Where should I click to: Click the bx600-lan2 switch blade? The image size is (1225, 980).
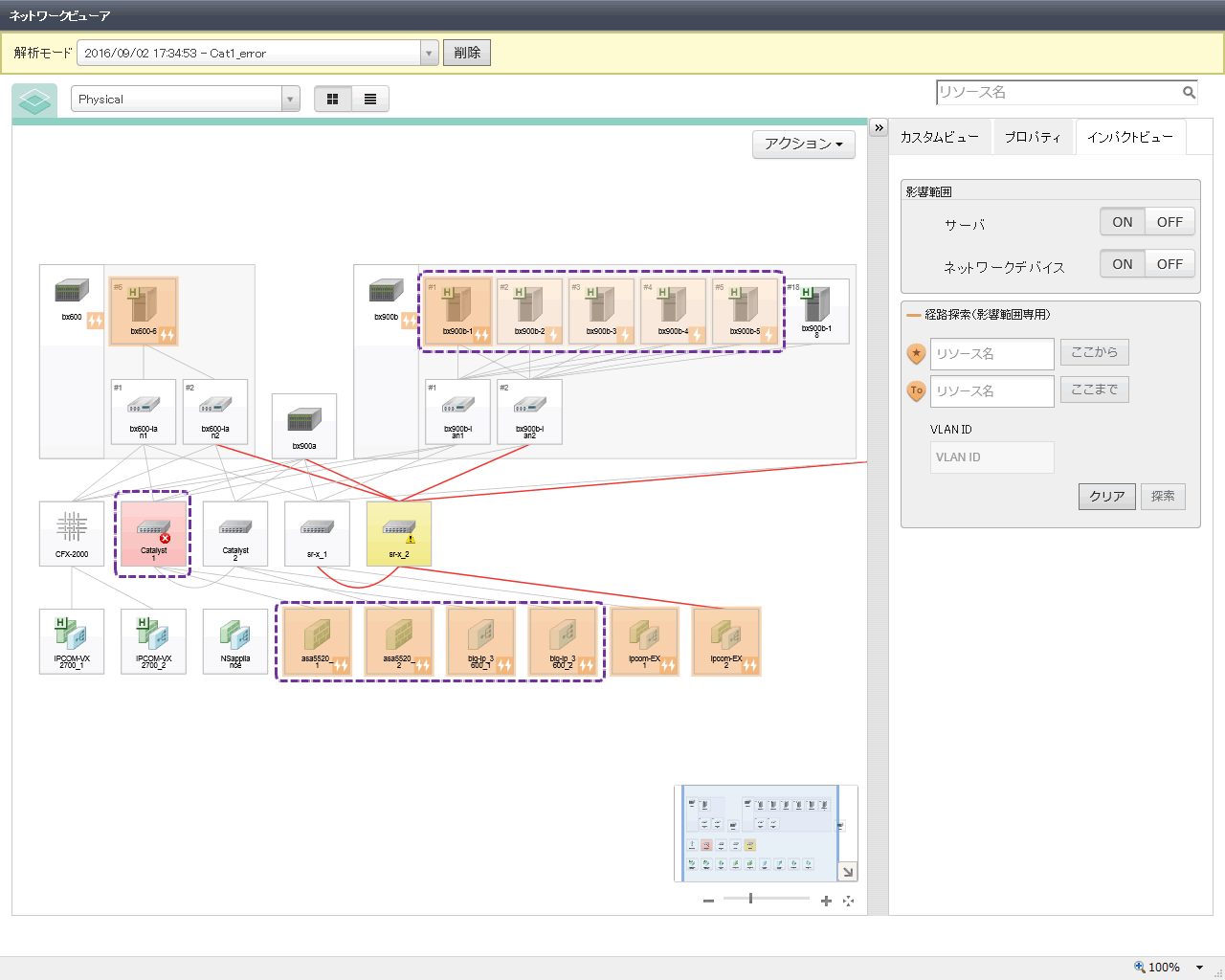tap(215, 412)
